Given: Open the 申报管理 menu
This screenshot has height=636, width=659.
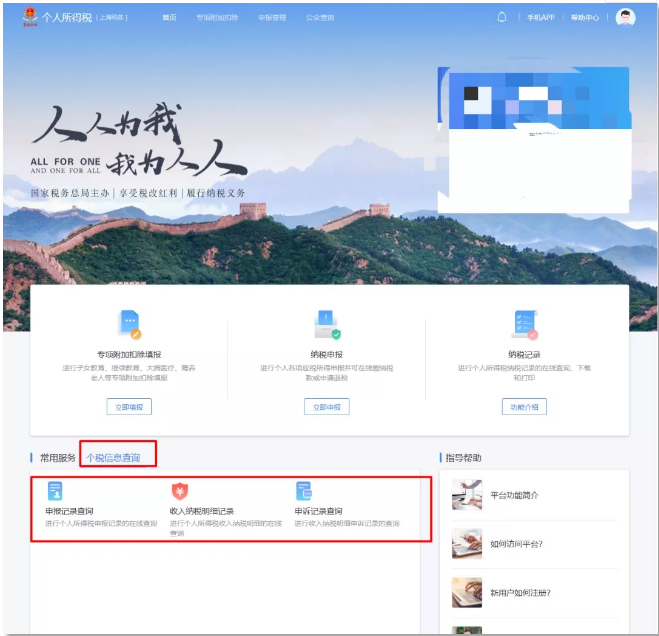Looking at the screenshot, I should pyautogui.click(x=272, y=18).
